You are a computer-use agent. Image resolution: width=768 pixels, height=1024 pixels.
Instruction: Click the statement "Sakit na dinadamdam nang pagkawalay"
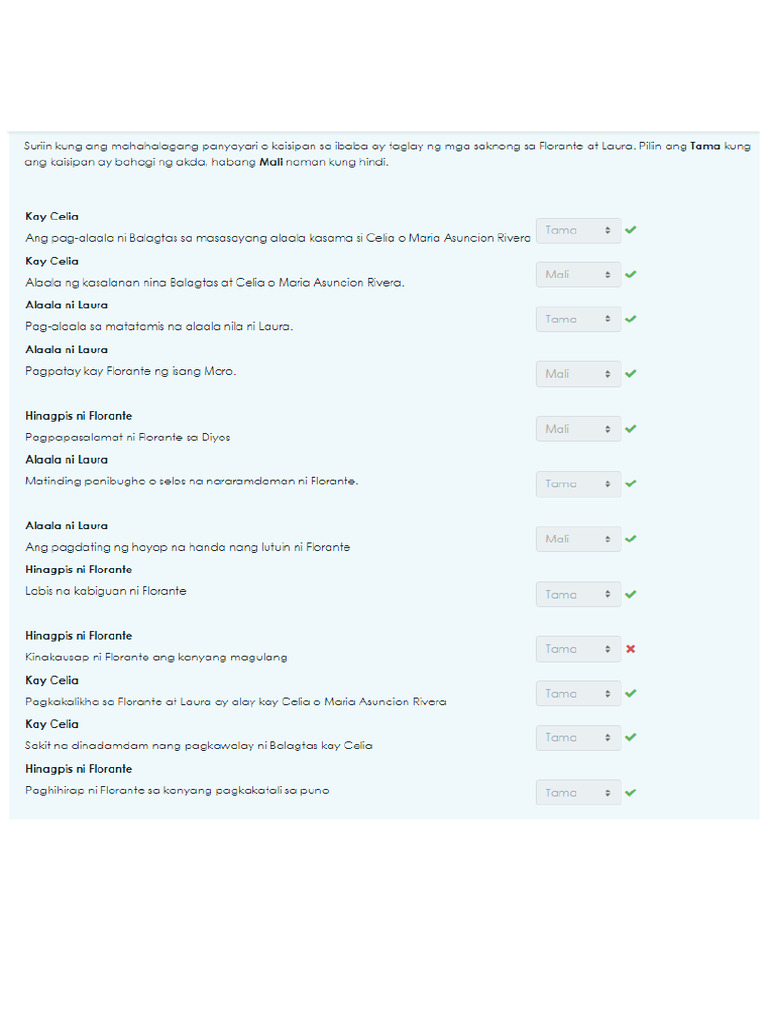(199, 745)
